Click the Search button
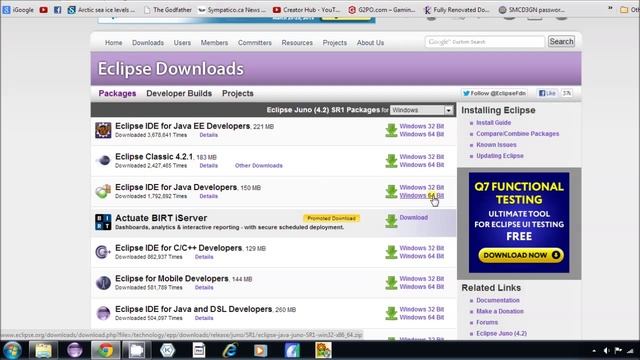Viewport: 640px width, 360px height. coord(561,41)
